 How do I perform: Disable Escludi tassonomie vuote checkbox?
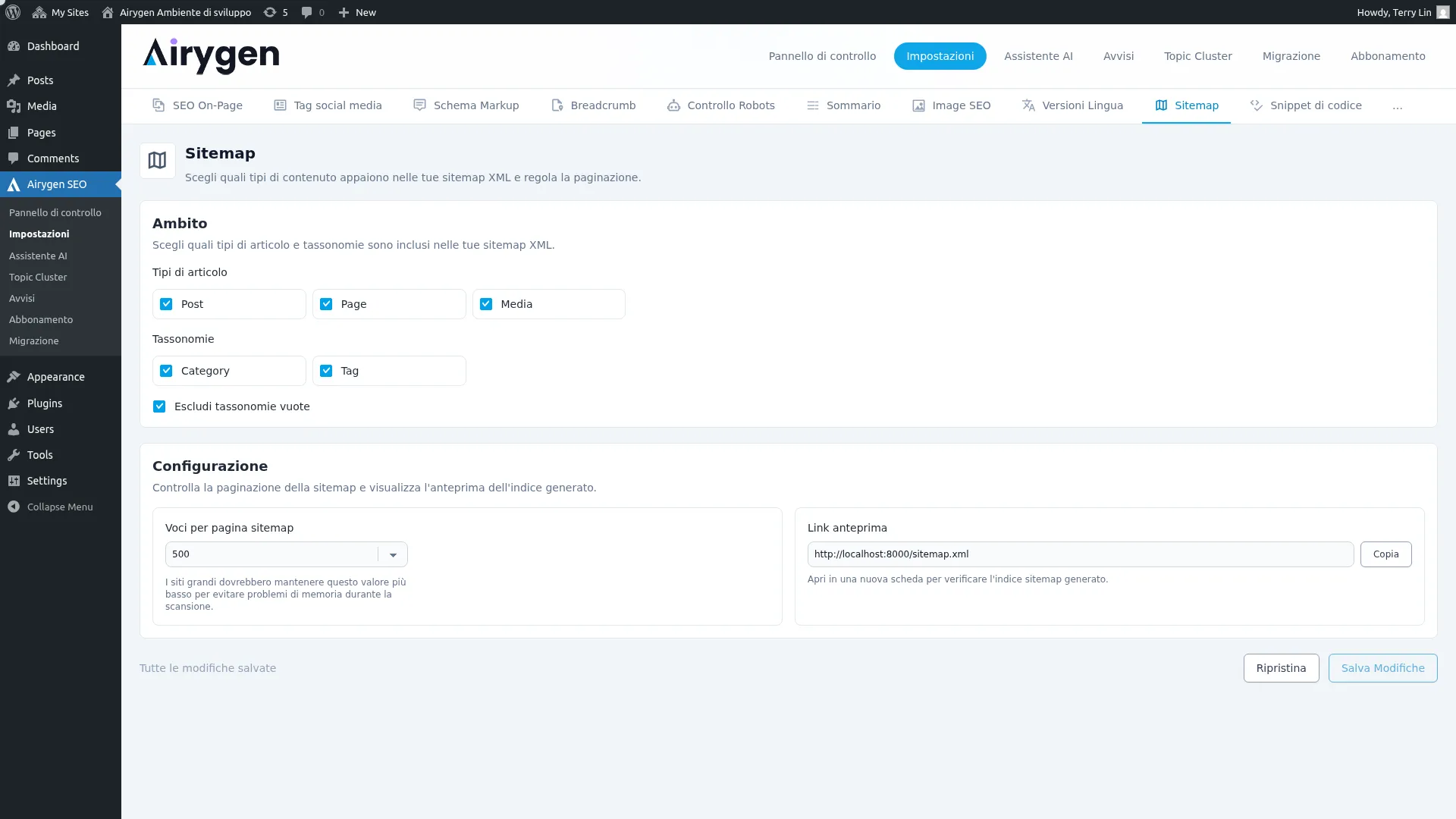(x=159, y=406)
